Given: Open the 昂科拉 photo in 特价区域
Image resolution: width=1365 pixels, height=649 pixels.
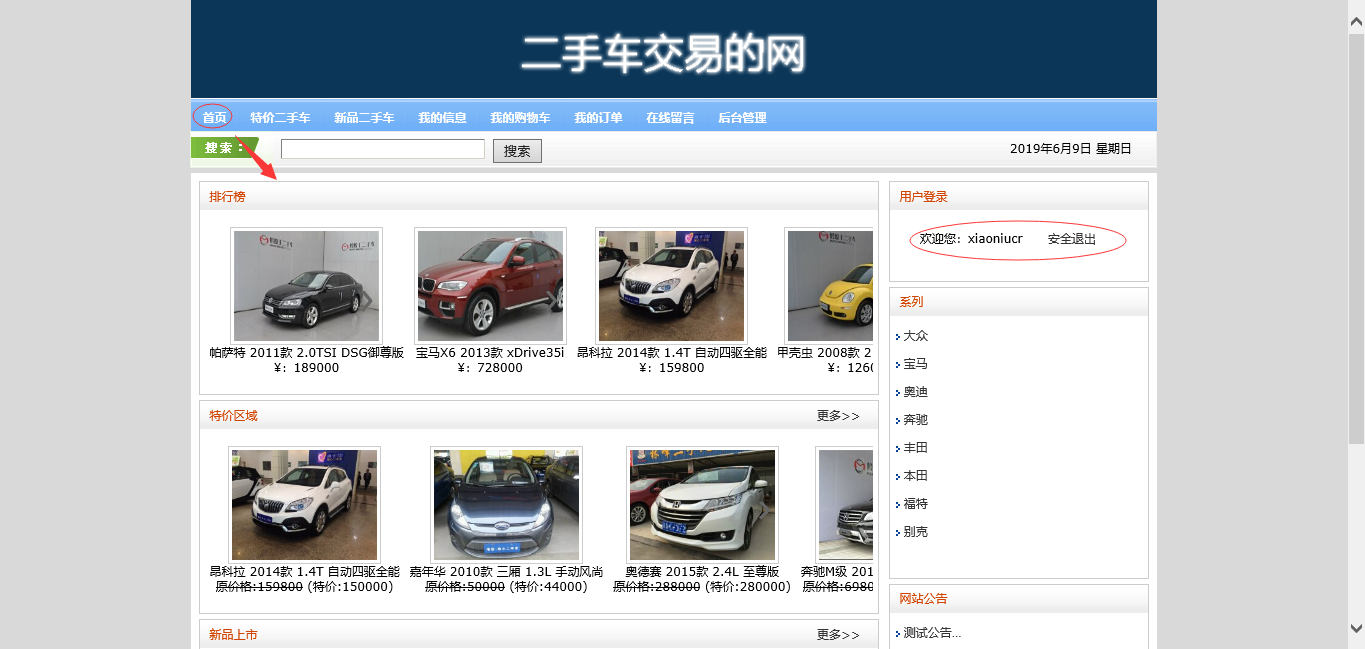Looking at the screenshot, I should point(304,505).
